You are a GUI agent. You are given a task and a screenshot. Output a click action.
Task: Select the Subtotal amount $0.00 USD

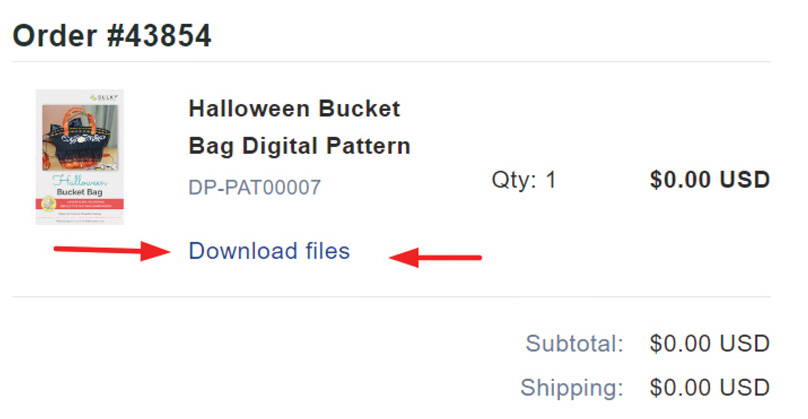click(x=710, y=343)
